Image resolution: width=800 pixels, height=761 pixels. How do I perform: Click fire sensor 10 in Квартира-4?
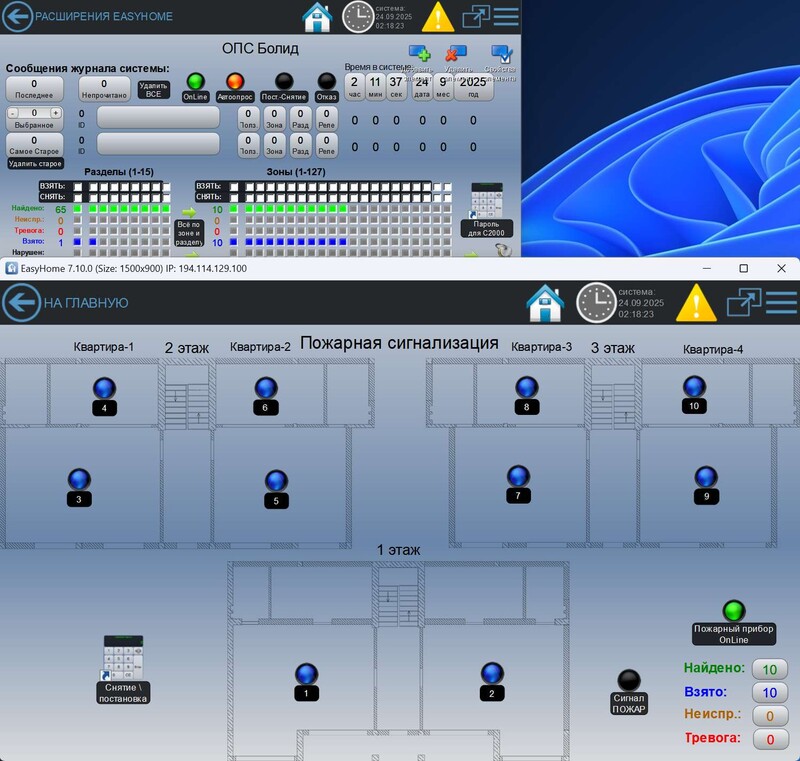click(x=694, y=387)
